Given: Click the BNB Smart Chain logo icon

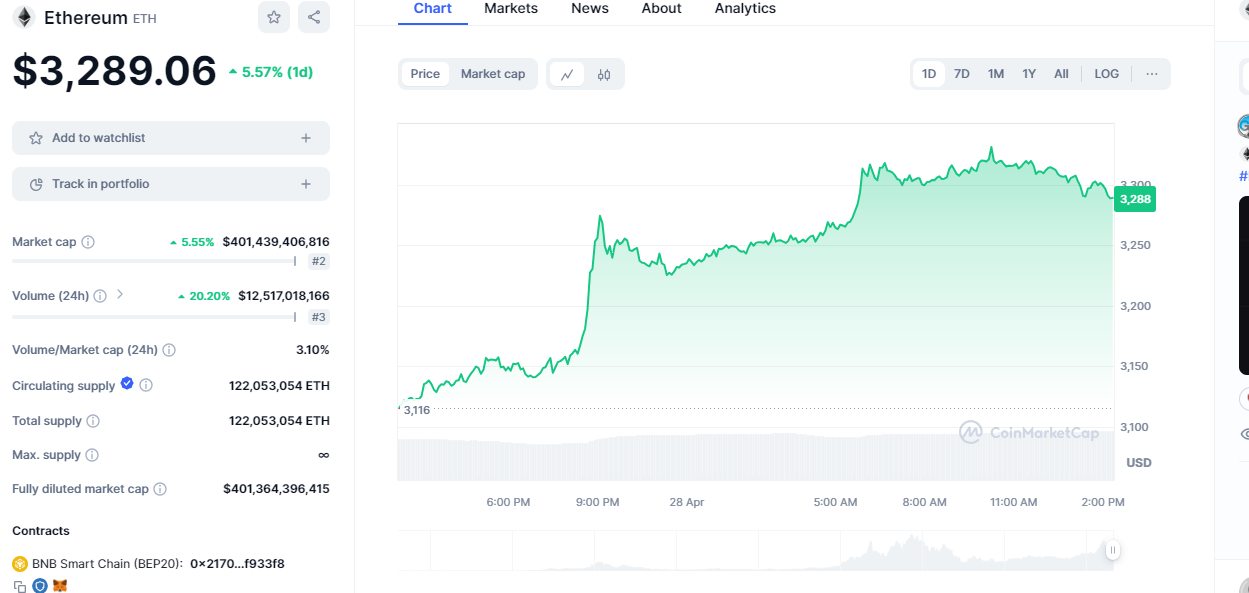Looking at the screenshot, I should tap(19, 564).
